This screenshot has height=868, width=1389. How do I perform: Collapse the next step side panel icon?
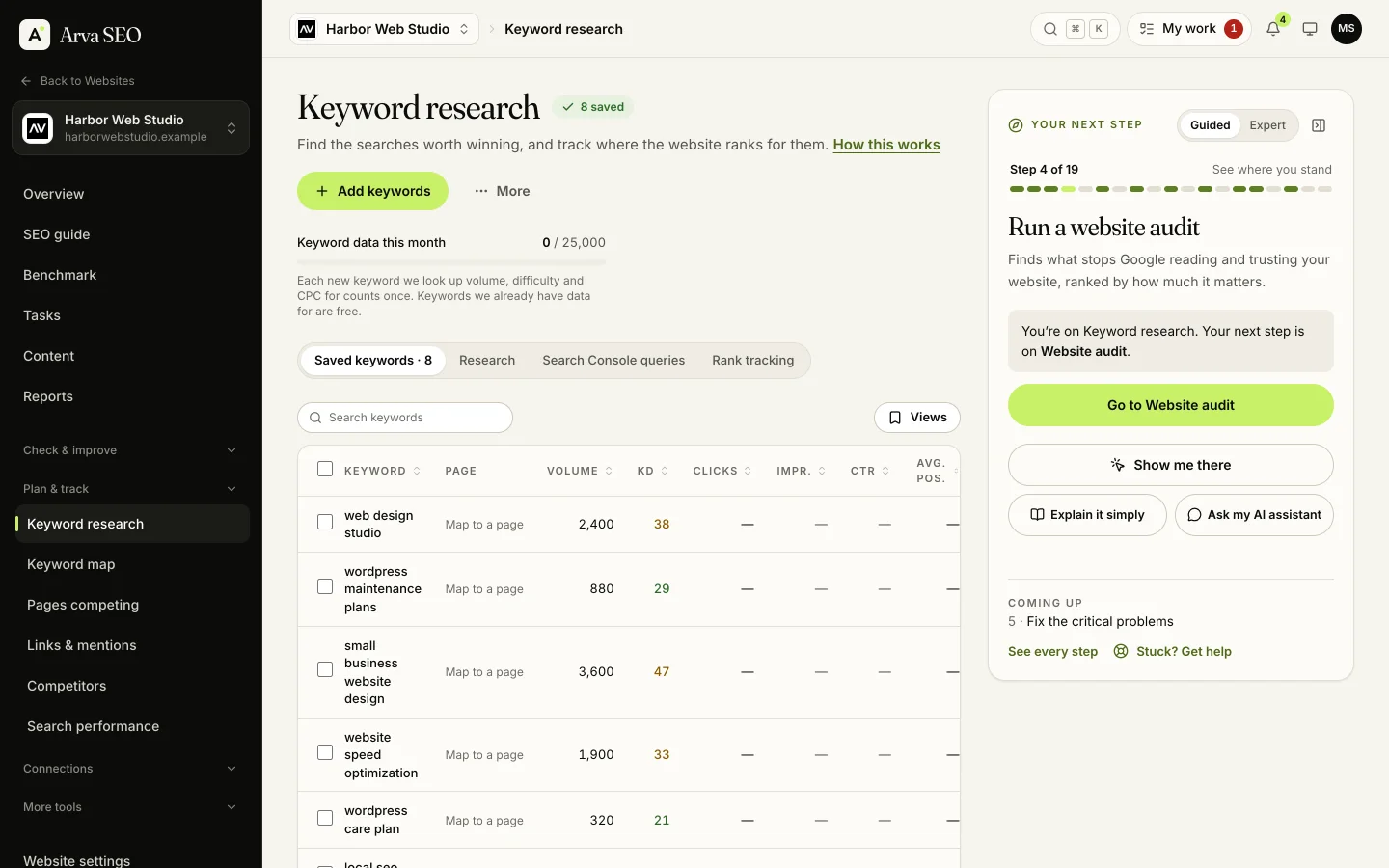coord(1319,125)
